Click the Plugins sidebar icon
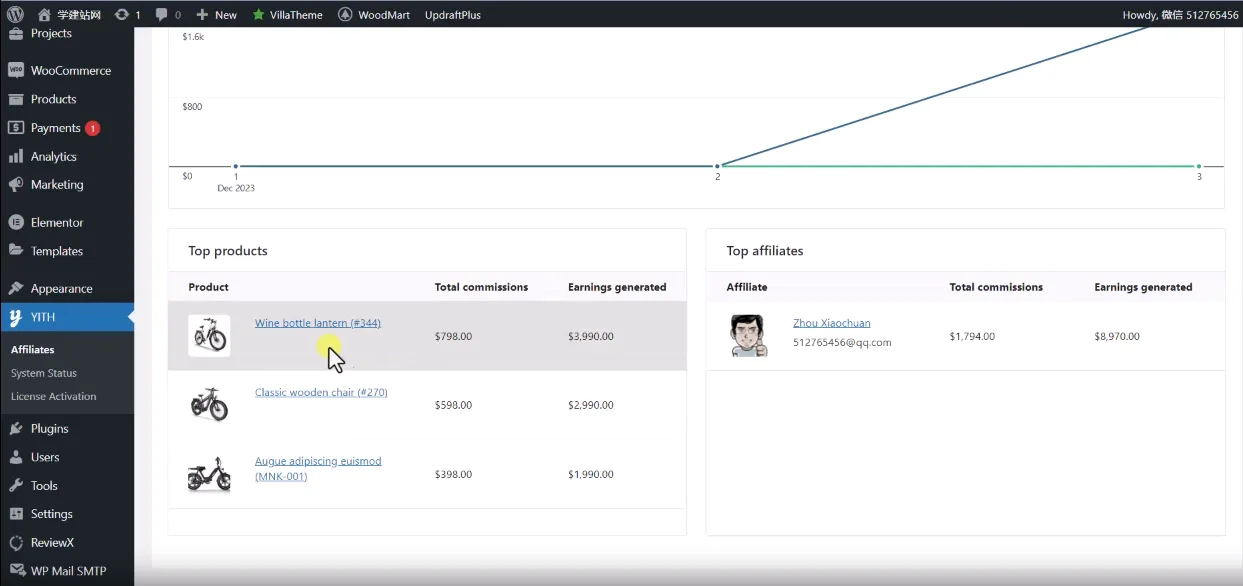This screenshot has height=586, width=1243. (x=16, y=429)
